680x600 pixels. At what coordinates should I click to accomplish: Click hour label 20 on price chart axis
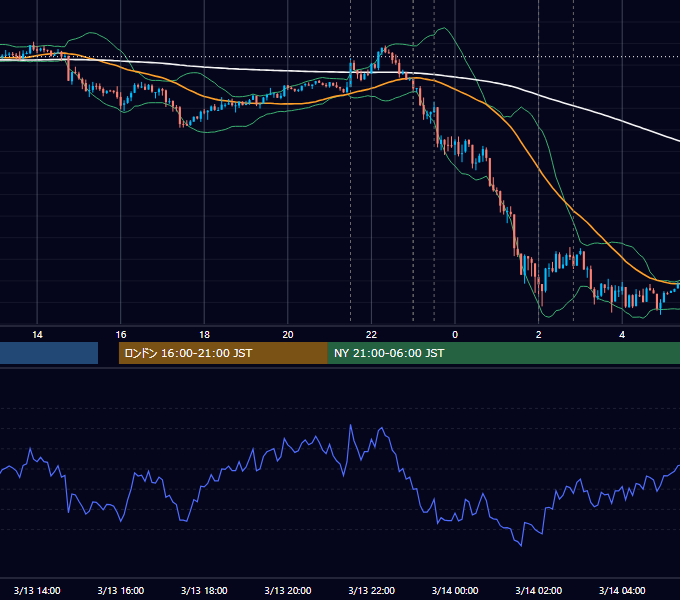click(288, 335)
